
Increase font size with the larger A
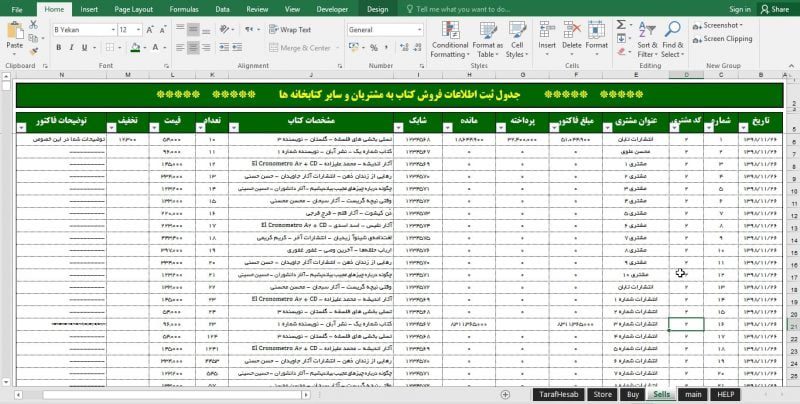pyautogui.click(x=150, y=30)
